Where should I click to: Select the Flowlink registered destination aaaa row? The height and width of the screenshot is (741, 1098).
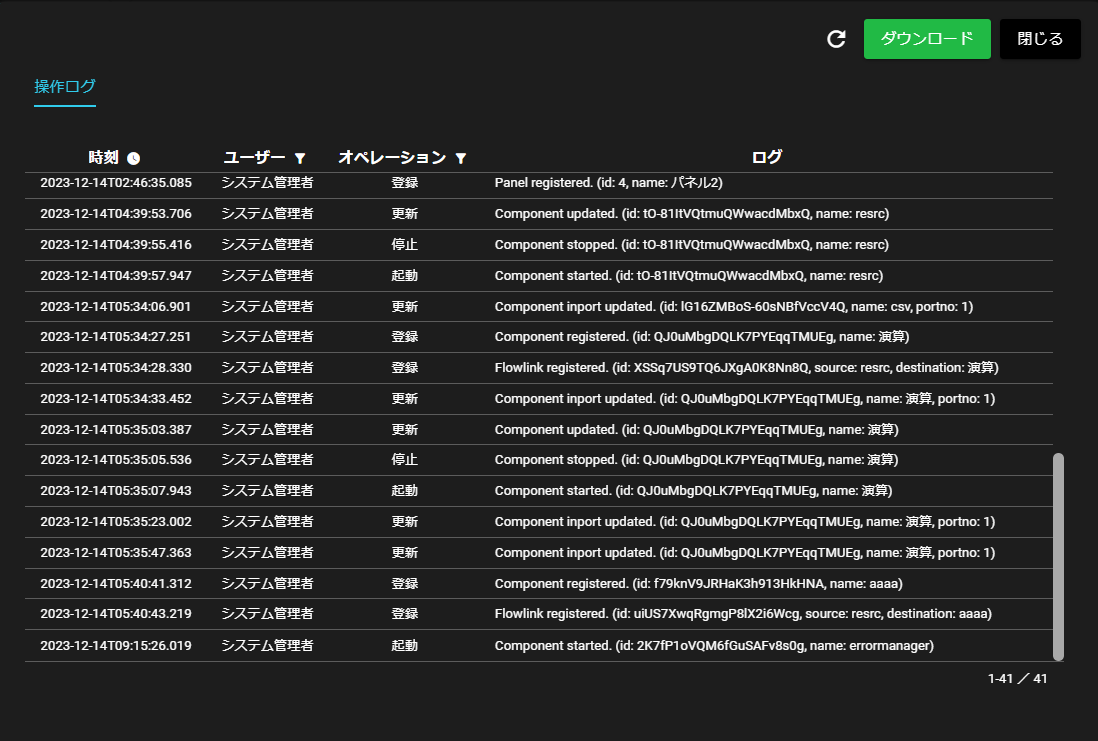(742, 614)
